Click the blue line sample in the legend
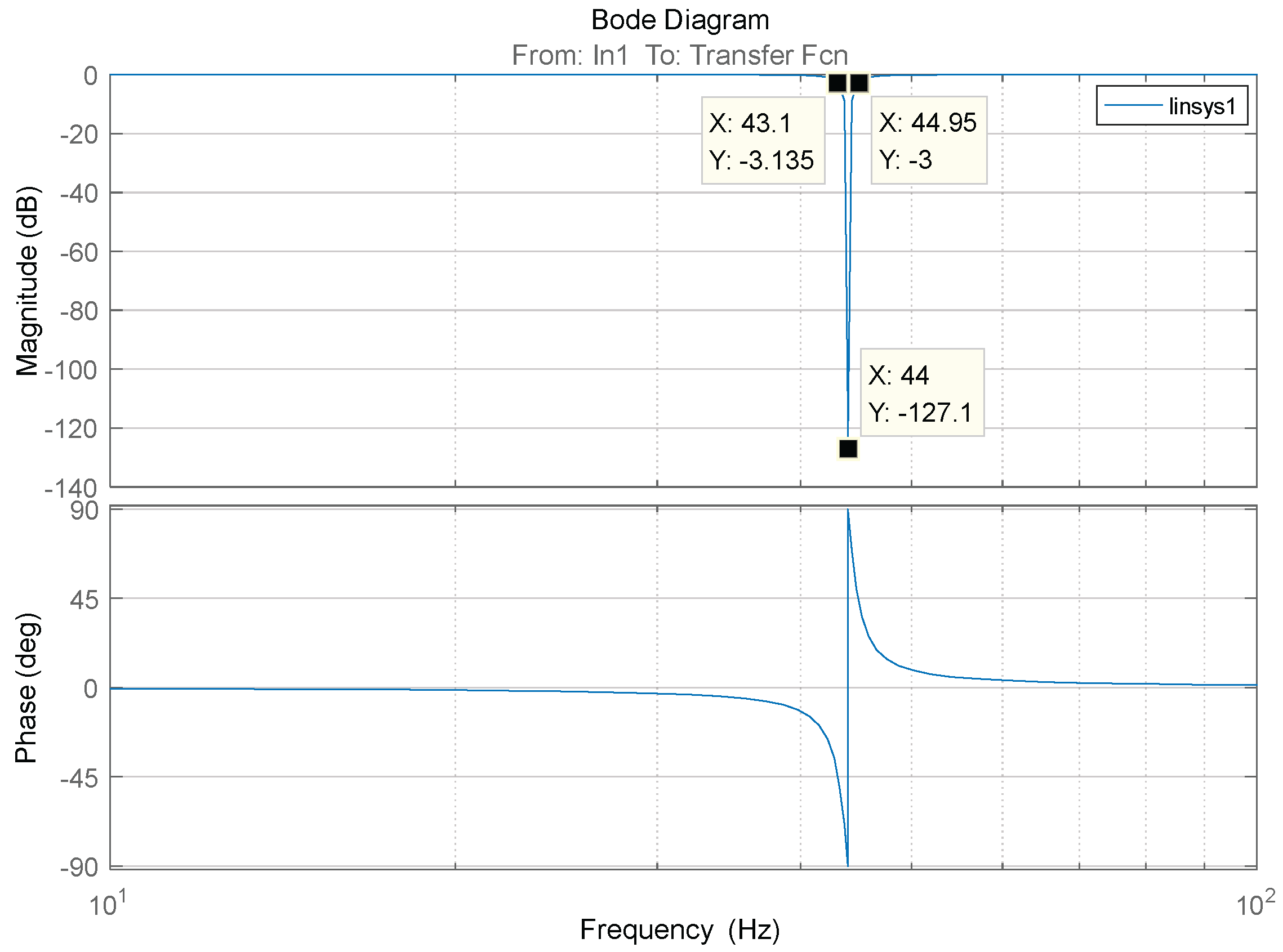The width and height of the screenshot is (1283, 952). tap(1132, 105)
